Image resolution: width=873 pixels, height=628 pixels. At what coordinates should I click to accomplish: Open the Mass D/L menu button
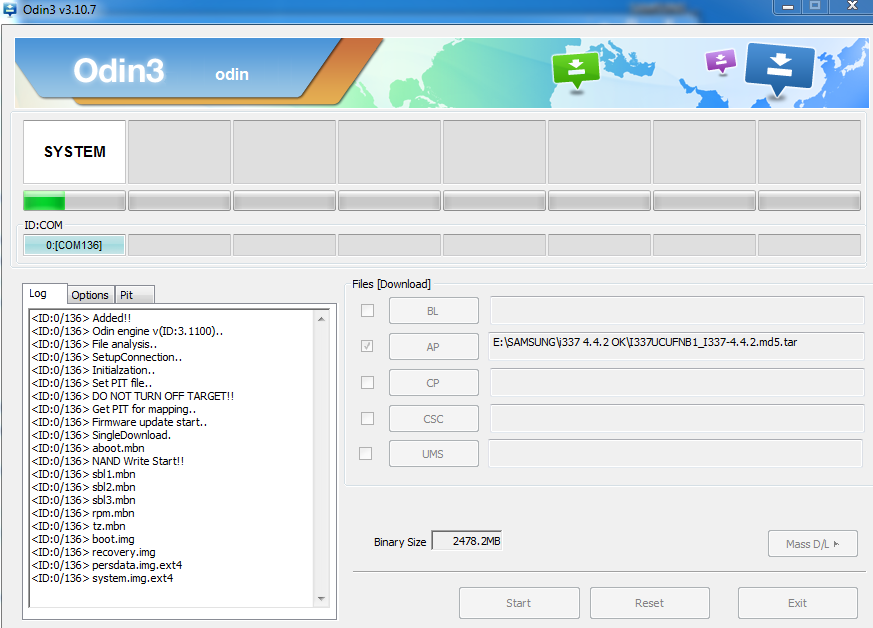(813, 544)
